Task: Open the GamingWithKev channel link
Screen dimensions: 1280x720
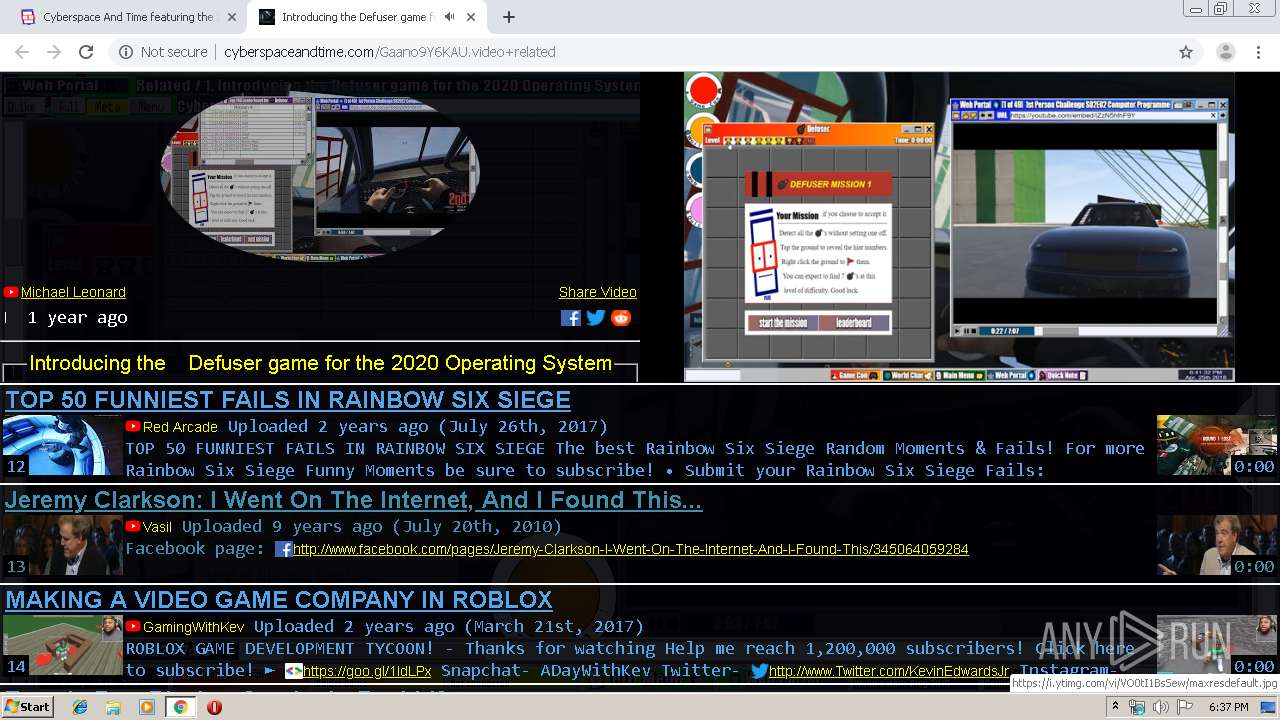Action: click(x=194, y=627)
